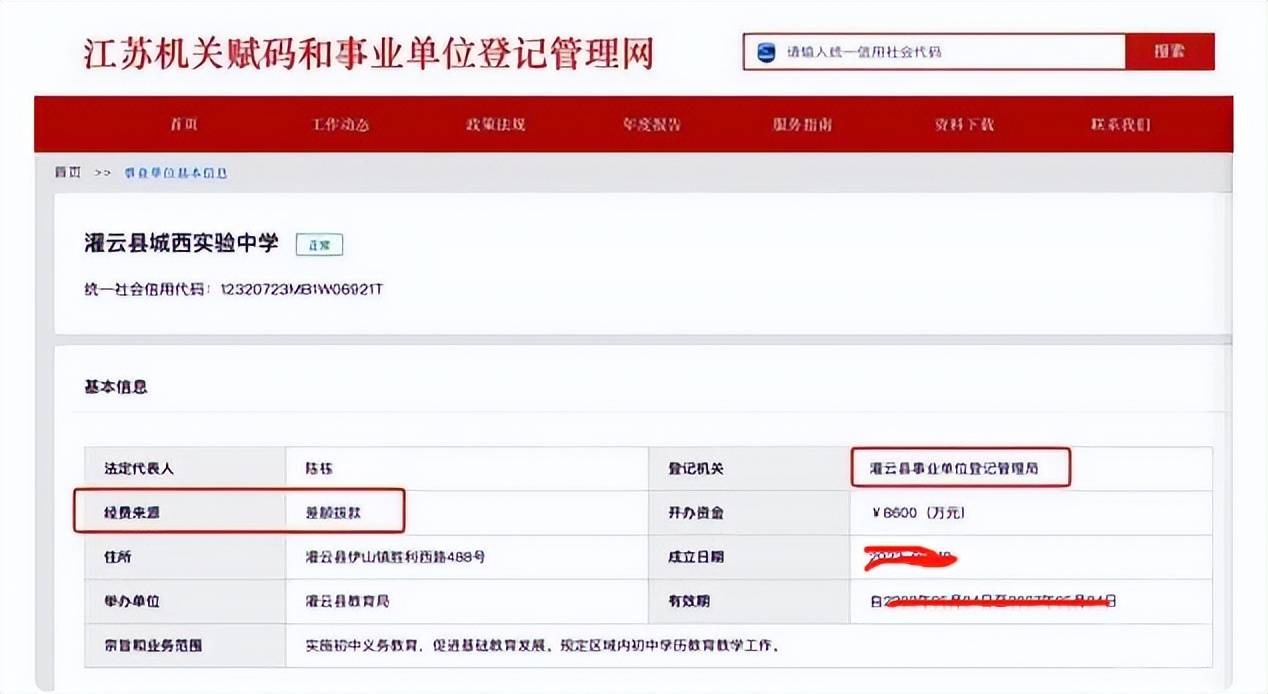Click the 事业单位基本信息 breadcrumb link
This screenshot has height=694, width=1268.
coord(176,173)
